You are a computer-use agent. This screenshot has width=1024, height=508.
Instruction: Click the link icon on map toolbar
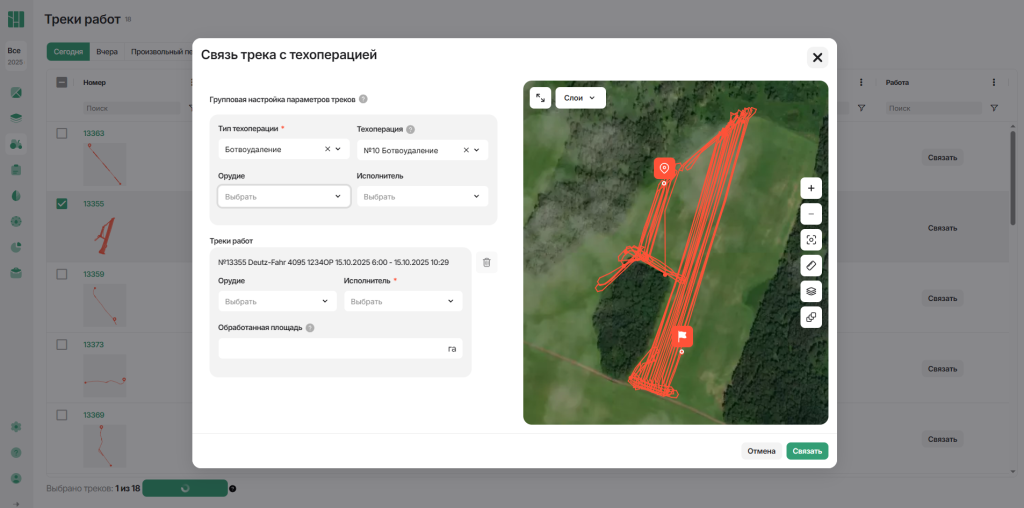pyautogui.click(x=811, y=317)
